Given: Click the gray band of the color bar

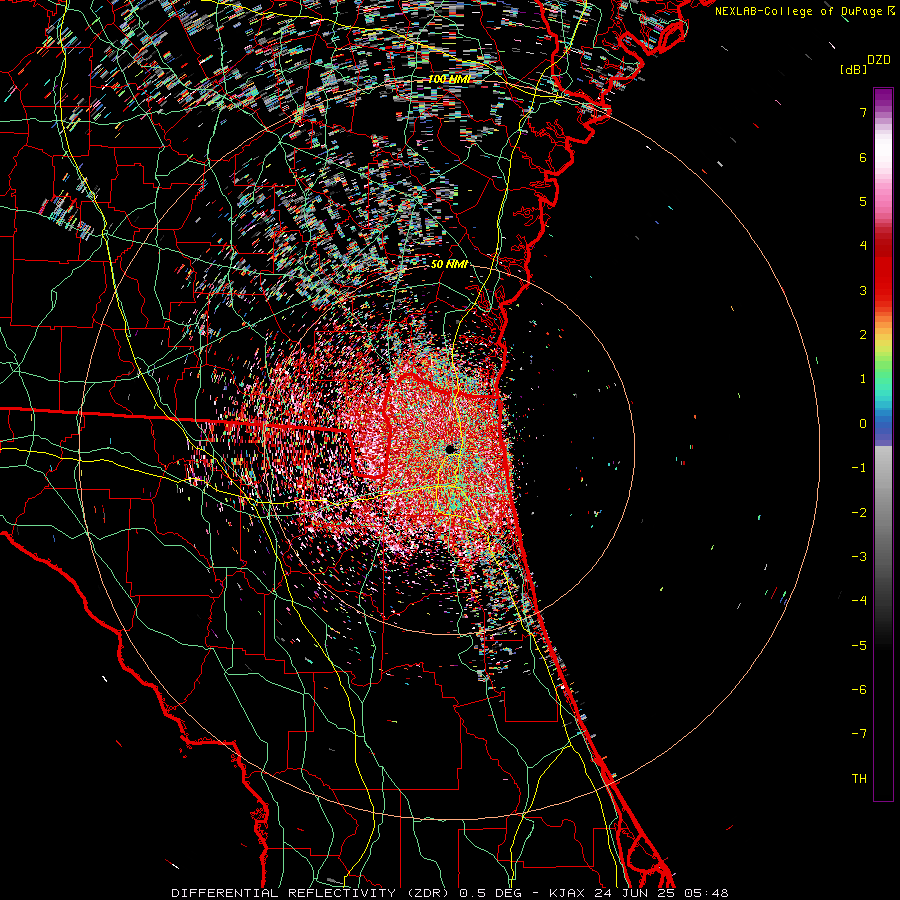Looking at the screenshot, I should tap(883, 505).
